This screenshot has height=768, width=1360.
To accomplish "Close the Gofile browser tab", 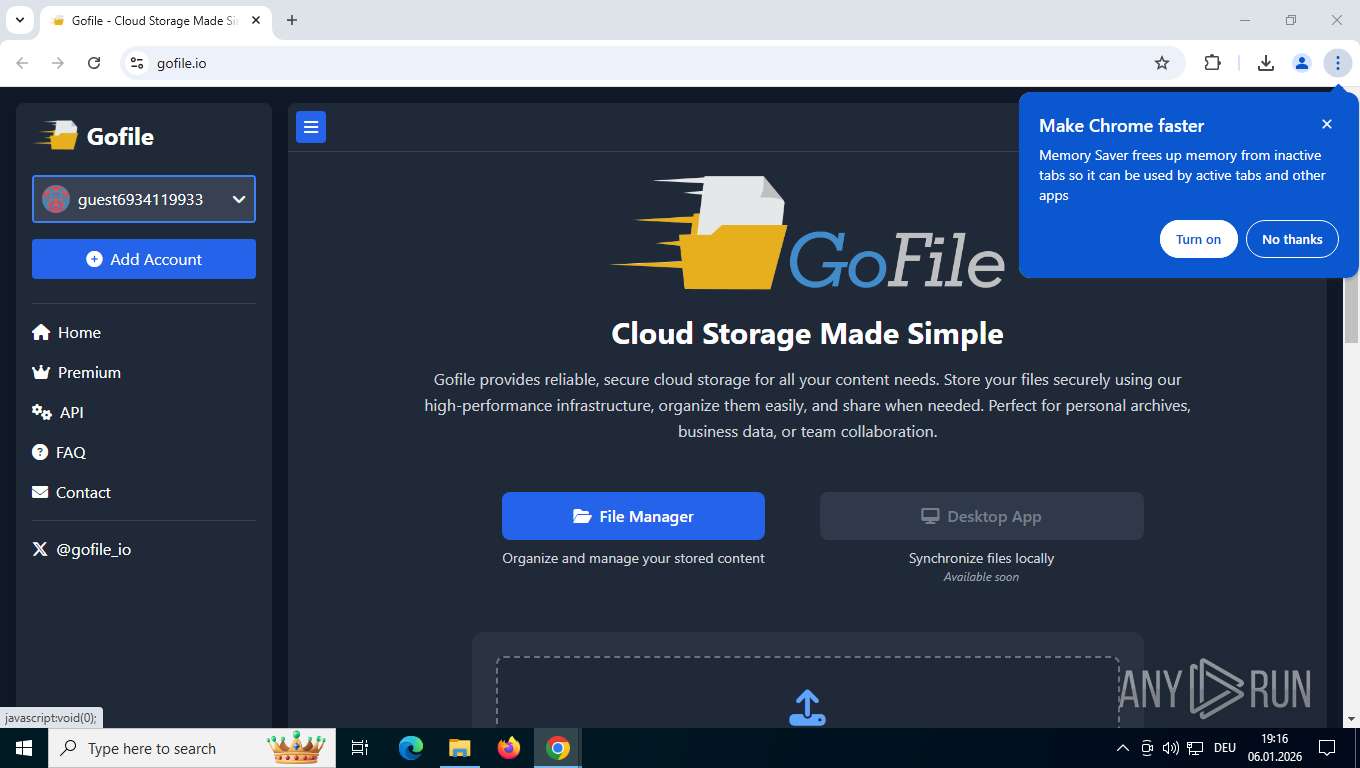I will coord(254,20).
